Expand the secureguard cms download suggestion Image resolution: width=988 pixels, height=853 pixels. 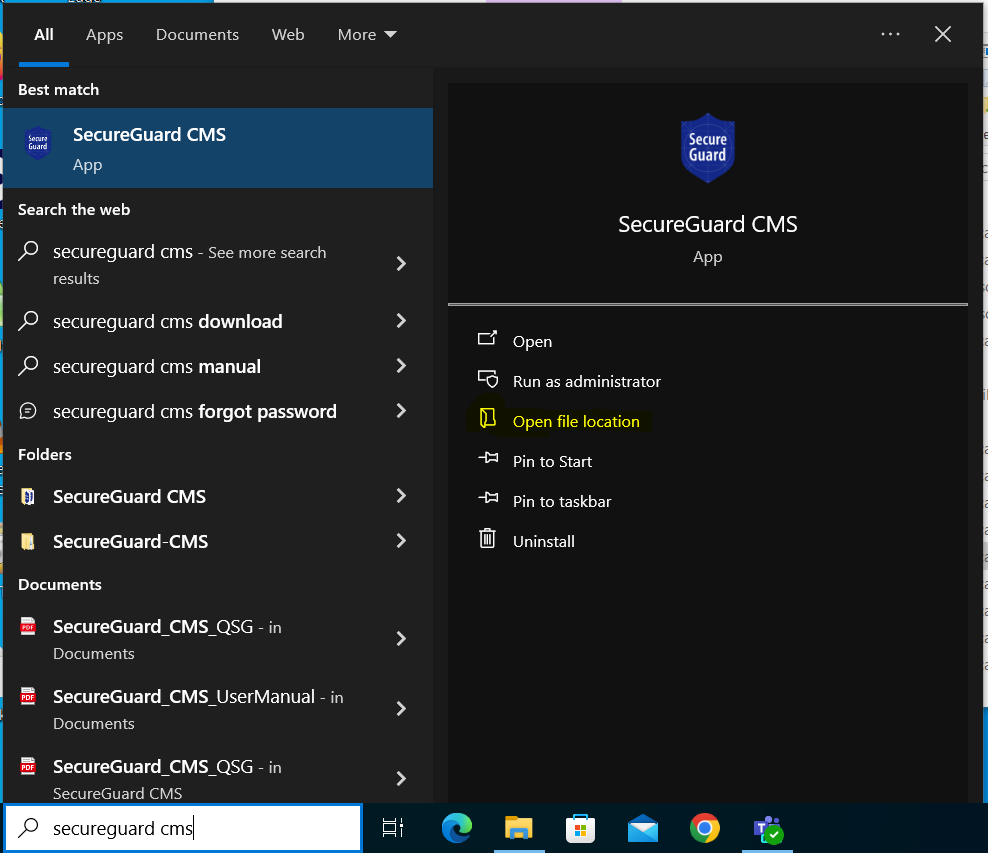(401, 321)
